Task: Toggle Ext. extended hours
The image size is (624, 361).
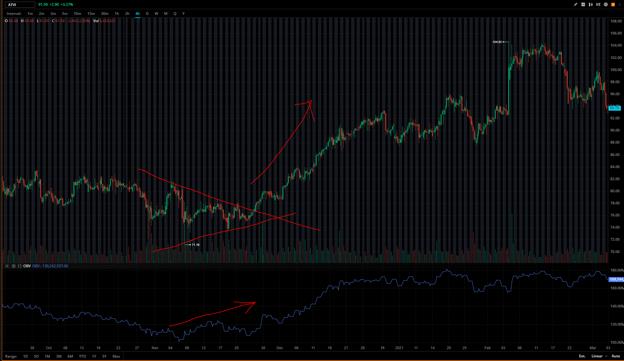Action: (x=582, y=356)
